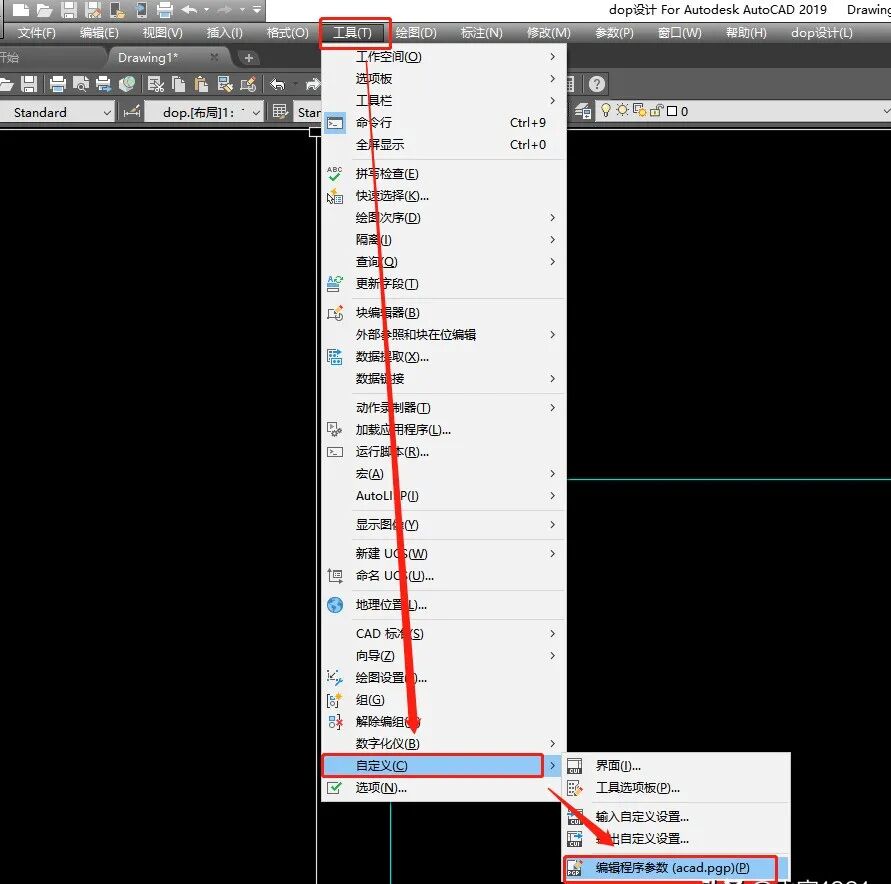Toggle layer 0 on/off light bulb
This screenshot has height=884, width=891.
tap(606, 110)
